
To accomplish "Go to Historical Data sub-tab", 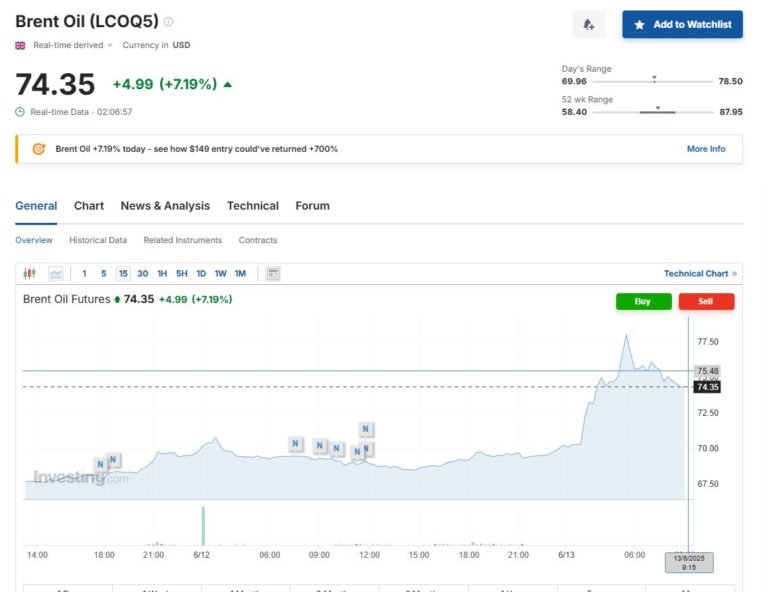I will click(x=98, y=240).
